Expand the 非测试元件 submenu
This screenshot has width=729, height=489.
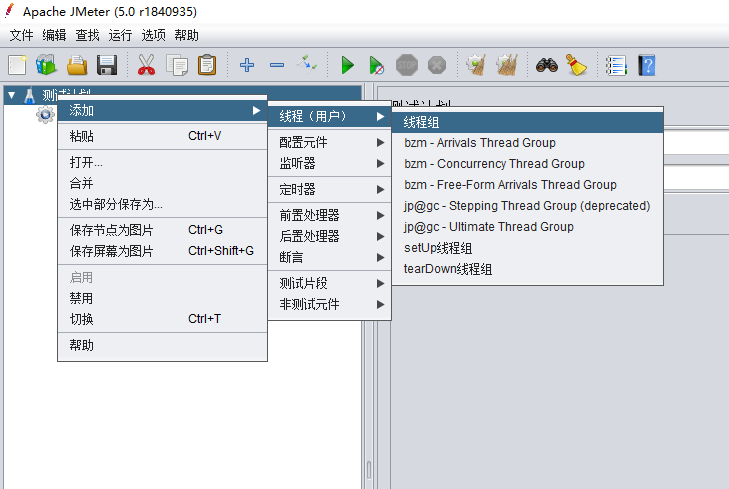(x=330, y=304)
